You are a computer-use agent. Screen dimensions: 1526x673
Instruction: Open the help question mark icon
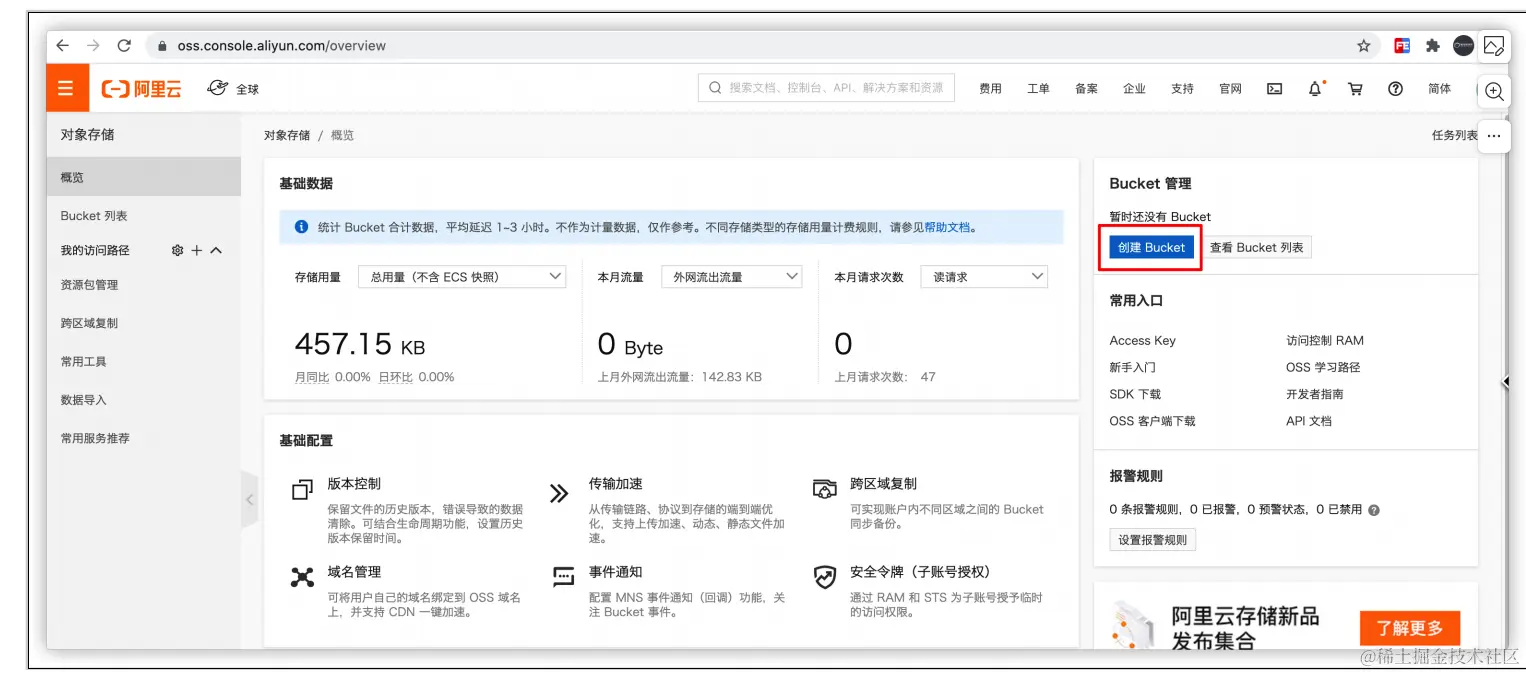tap(1395, 88)
